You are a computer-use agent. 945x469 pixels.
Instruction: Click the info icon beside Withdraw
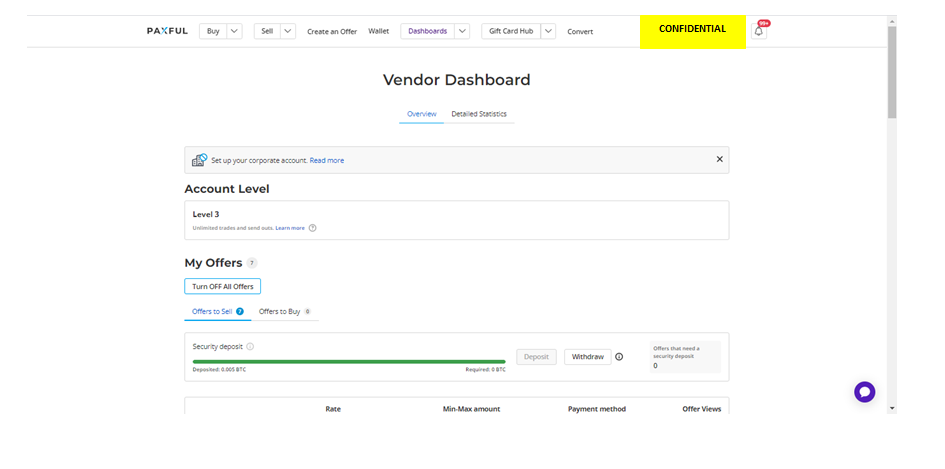point(619,357)
